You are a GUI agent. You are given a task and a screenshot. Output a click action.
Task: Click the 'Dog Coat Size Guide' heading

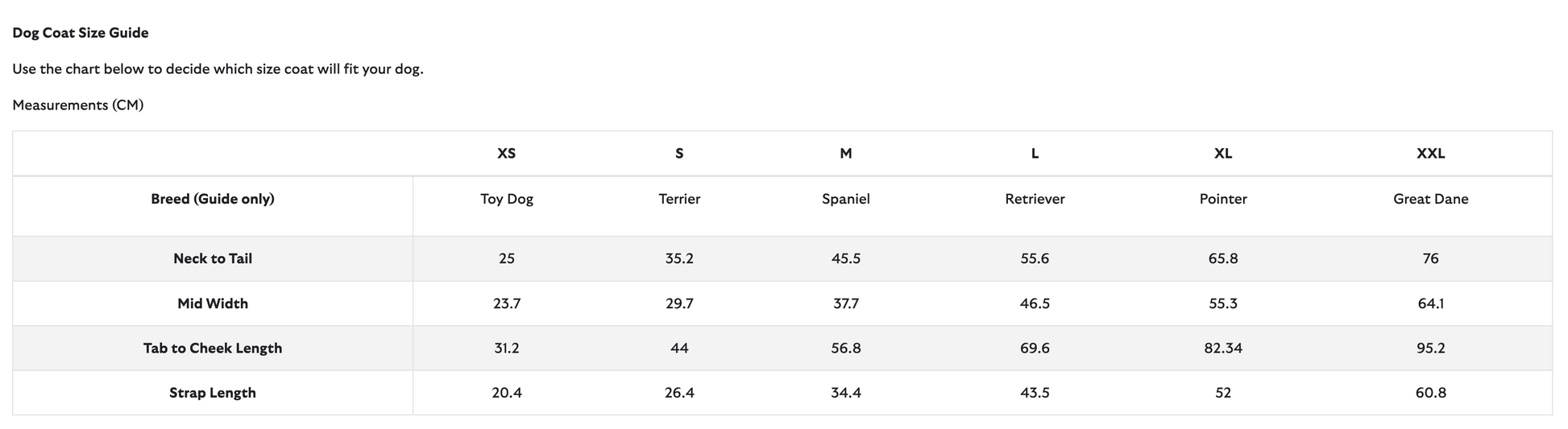81,33
